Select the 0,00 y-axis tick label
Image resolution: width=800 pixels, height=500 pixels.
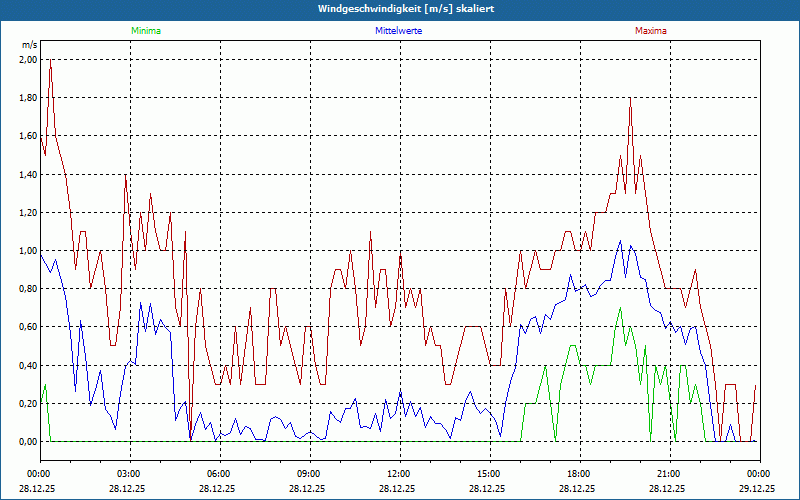click(28, 442)
